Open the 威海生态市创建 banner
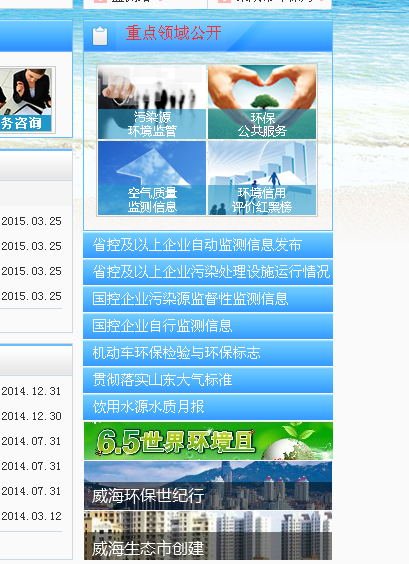The image size is (409, 564). coord(208,536)
